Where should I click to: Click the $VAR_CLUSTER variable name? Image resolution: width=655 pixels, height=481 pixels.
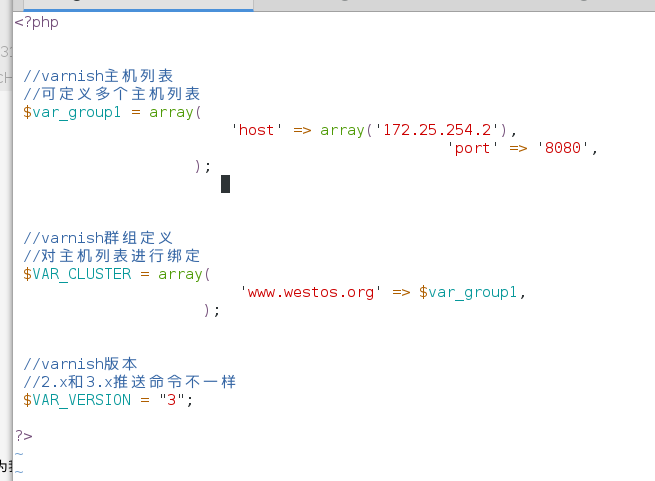point(77,274)
